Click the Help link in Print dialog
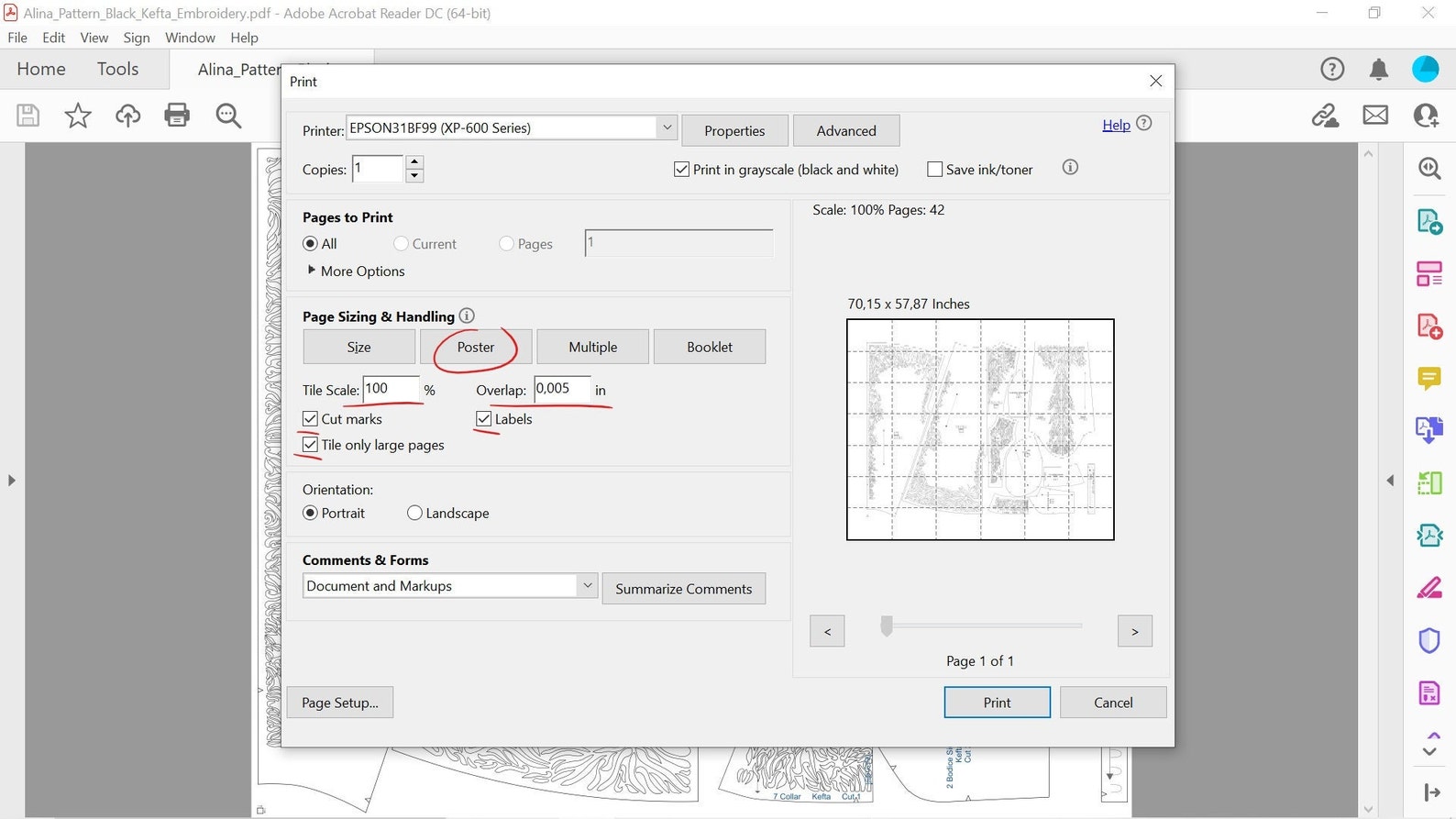 click(1116, 125)
